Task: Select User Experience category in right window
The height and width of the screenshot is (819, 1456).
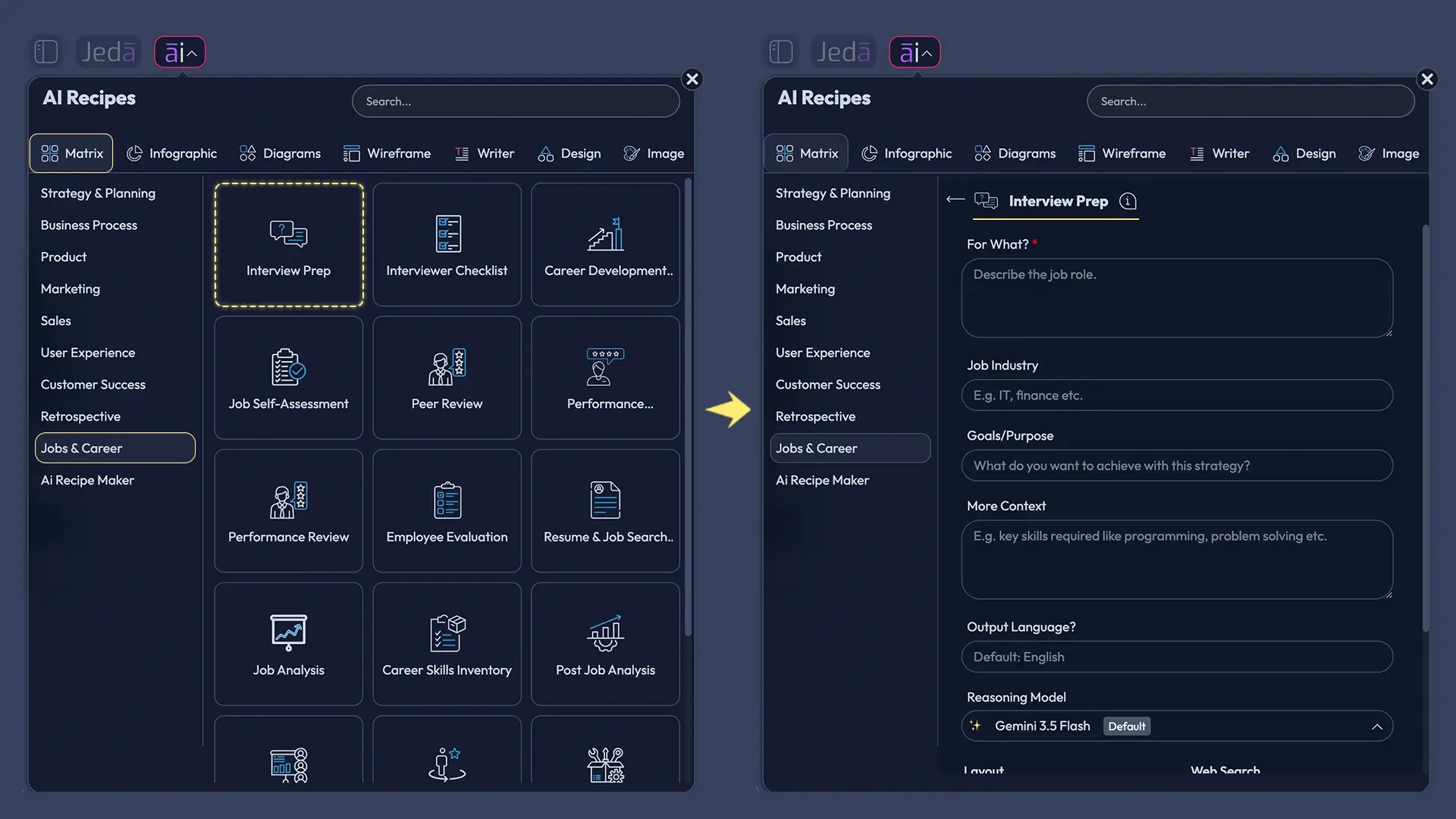Action: [x=823, y=353]
